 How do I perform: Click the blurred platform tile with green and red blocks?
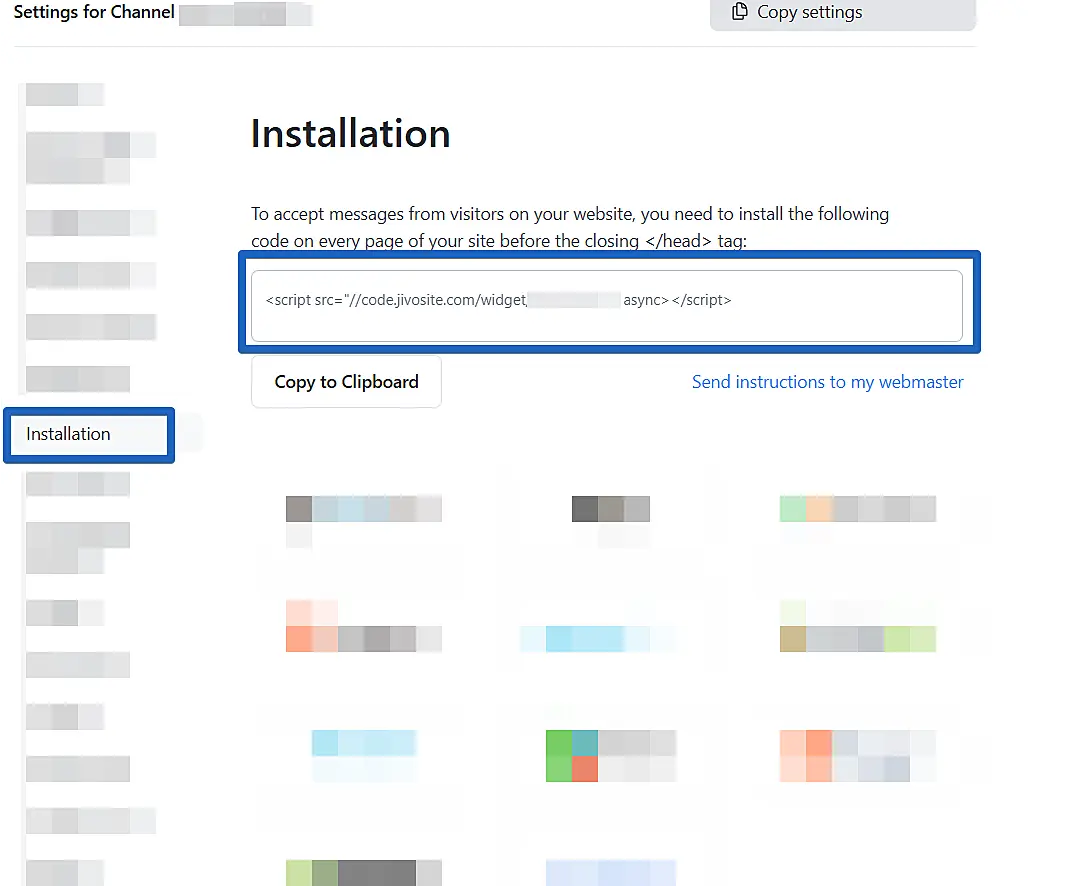tap(611, 756)
